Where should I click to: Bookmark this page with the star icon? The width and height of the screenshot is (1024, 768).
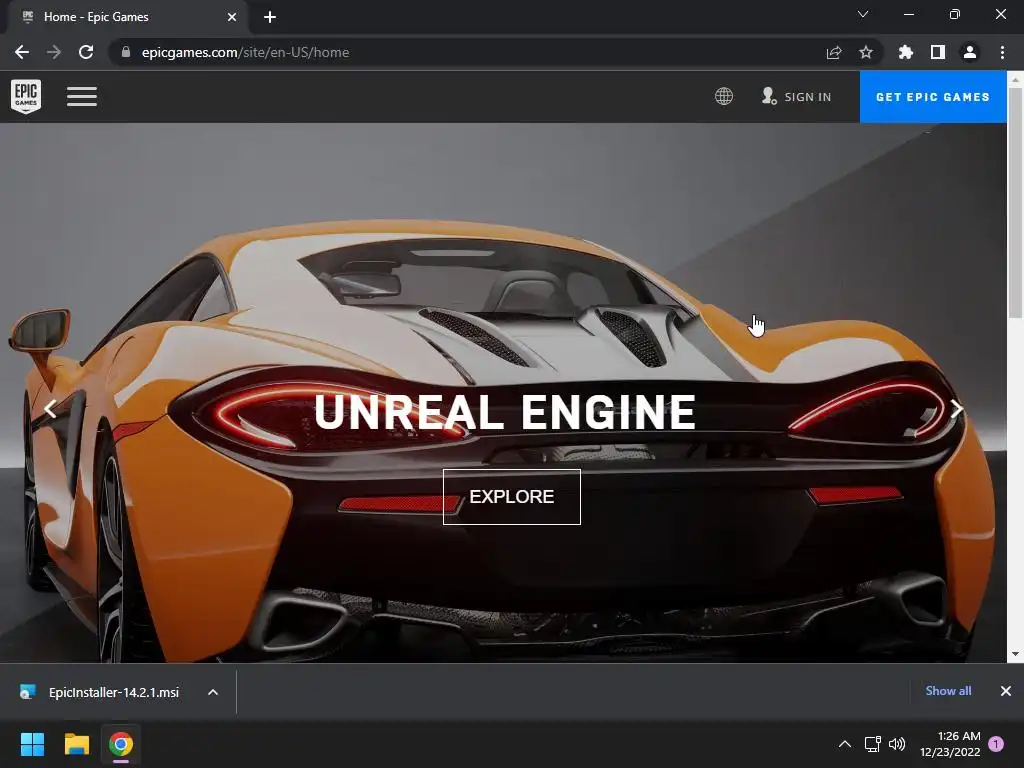866,52
